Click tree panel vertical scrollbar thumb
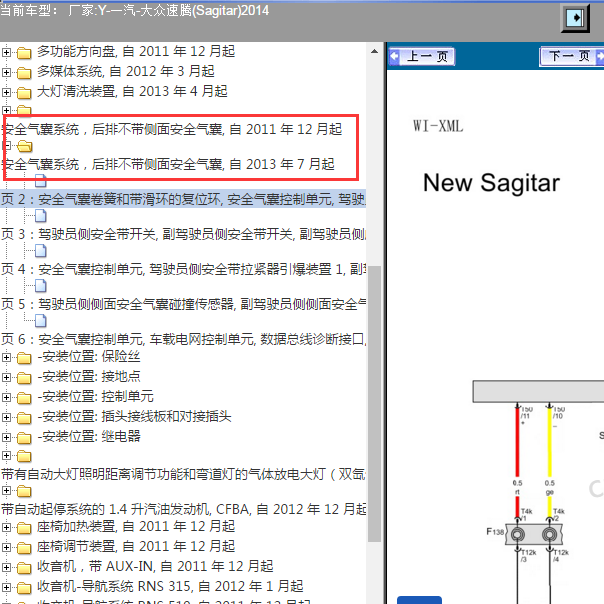The height and width of the screenshot is (604, 604). pyautogui.click(x=374, y=403)
